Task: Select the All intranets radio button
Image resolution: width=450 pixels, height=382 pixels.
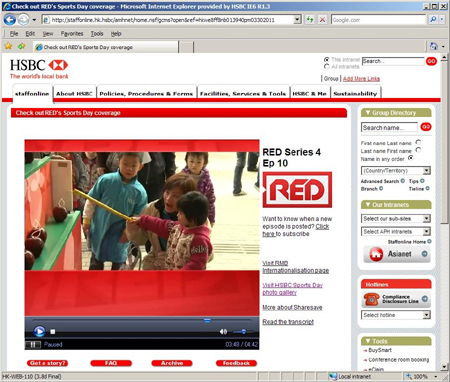Action: pos(327,67)
